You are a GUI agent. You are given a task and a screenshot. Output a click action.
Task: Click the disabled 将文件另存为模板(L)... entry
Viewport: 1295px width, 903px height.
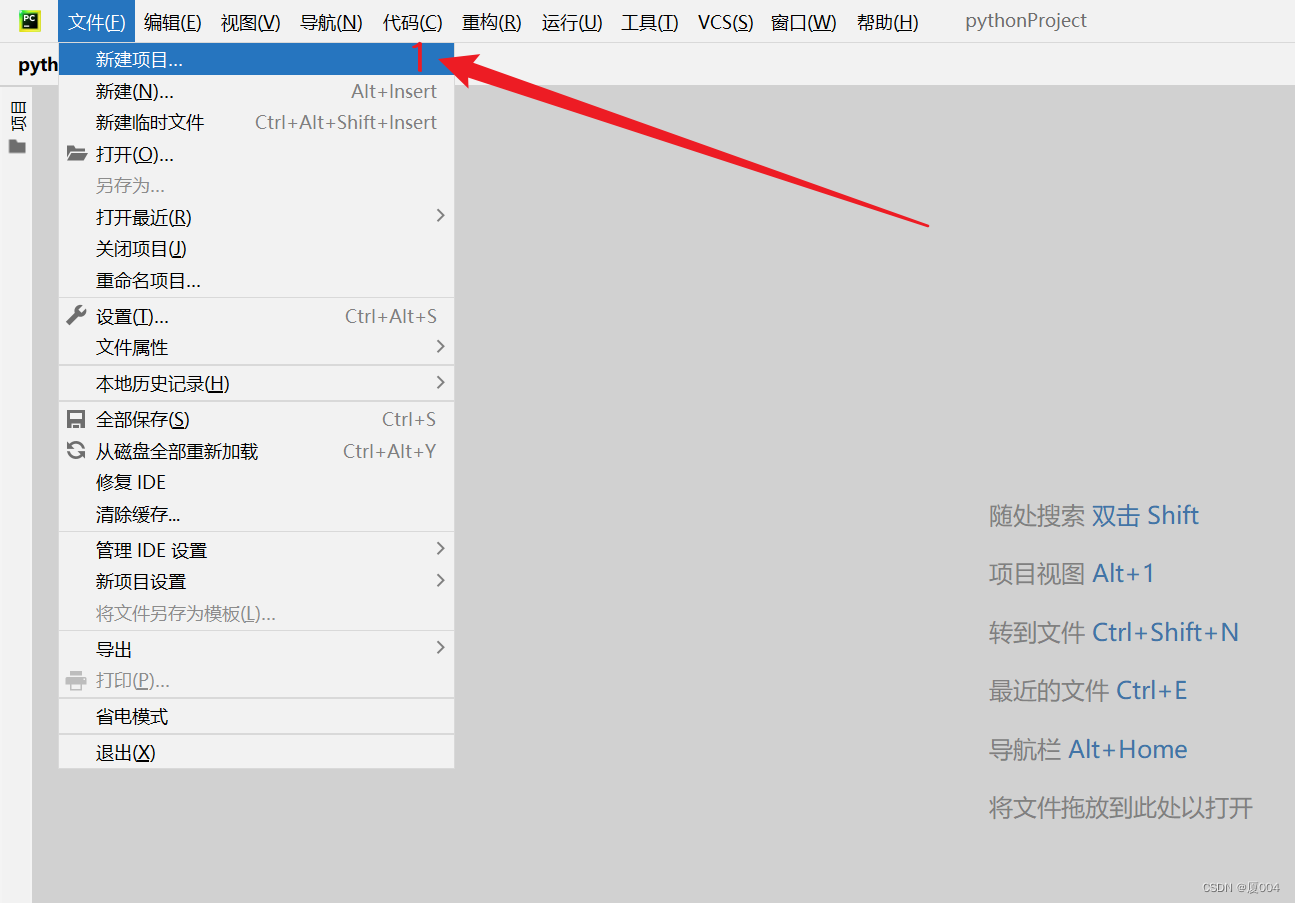[256, 613]
